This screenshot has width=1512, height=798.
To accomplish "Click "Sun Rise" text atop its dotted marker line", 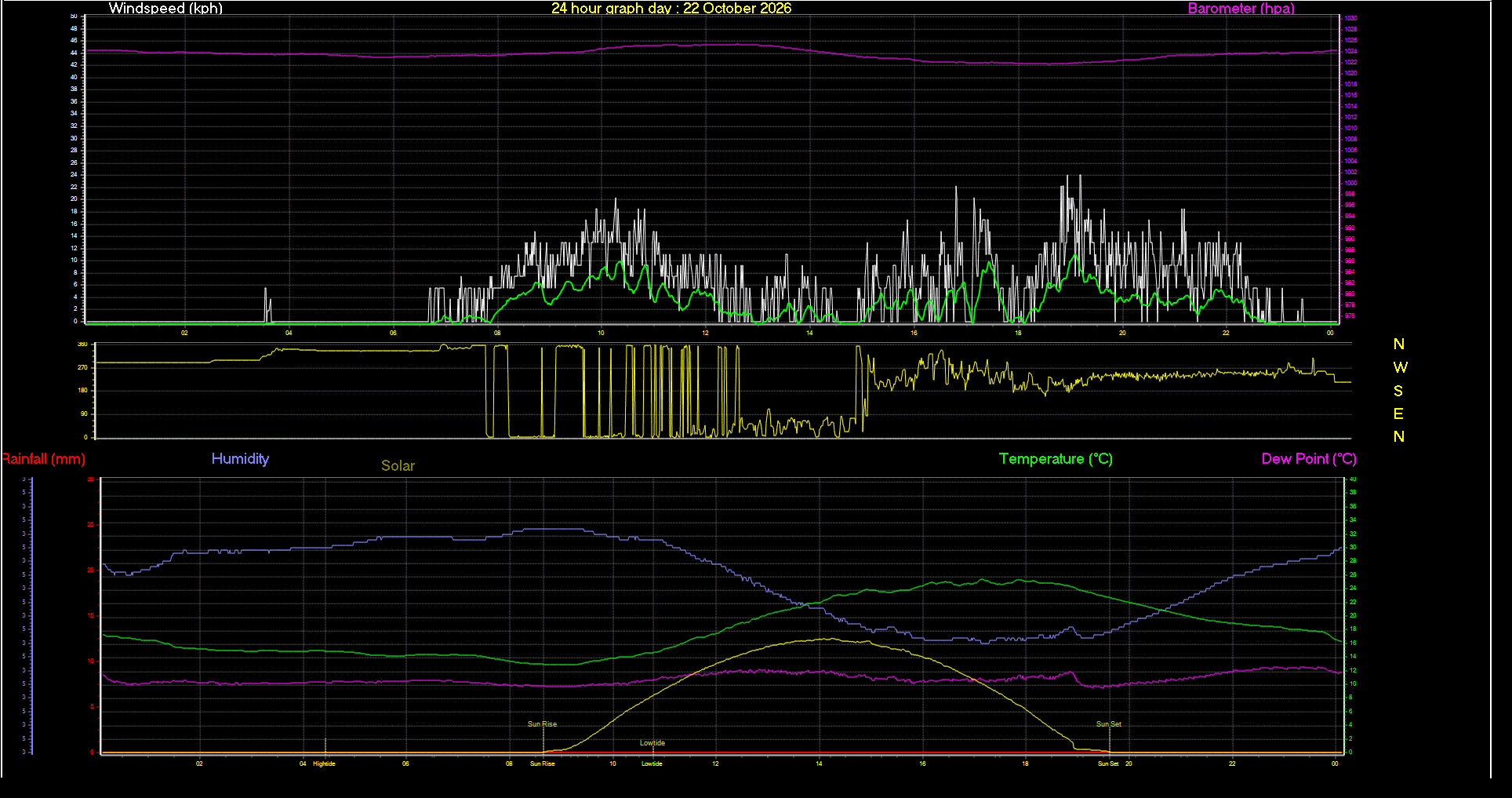I will point(542,724).
